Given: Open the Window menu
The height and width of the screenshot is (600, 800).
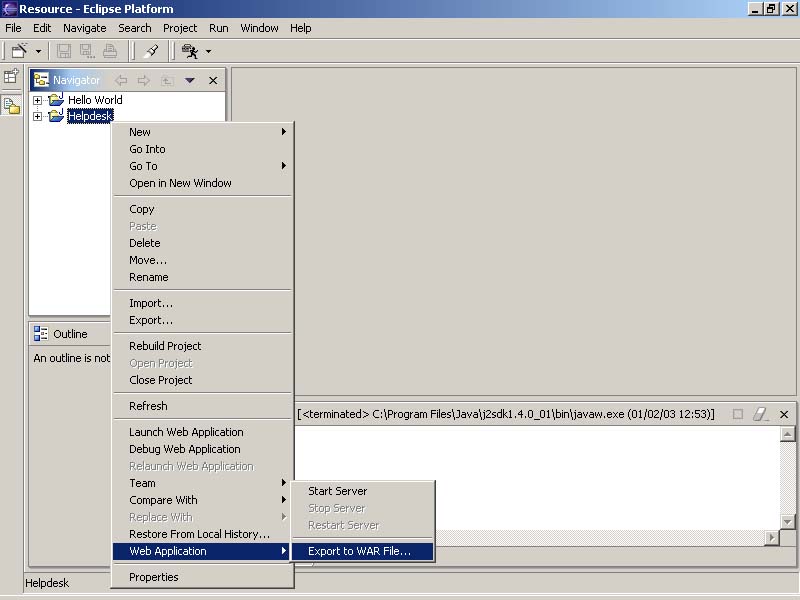Looking at the screenshot, I should (x=259, y=28).
